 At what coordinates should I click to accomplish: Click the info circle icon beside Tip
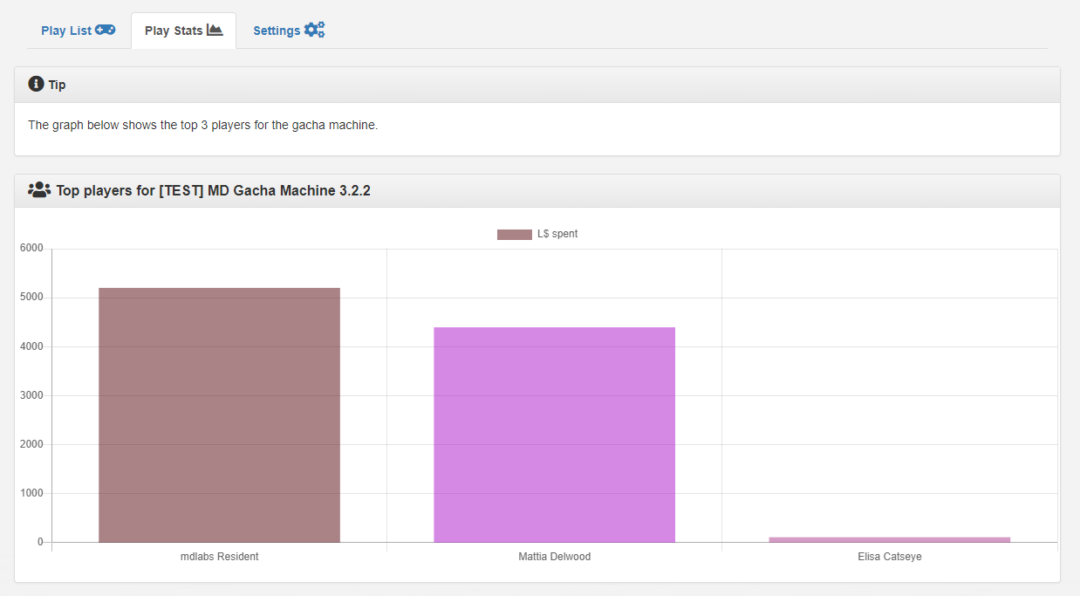(36, 84)
